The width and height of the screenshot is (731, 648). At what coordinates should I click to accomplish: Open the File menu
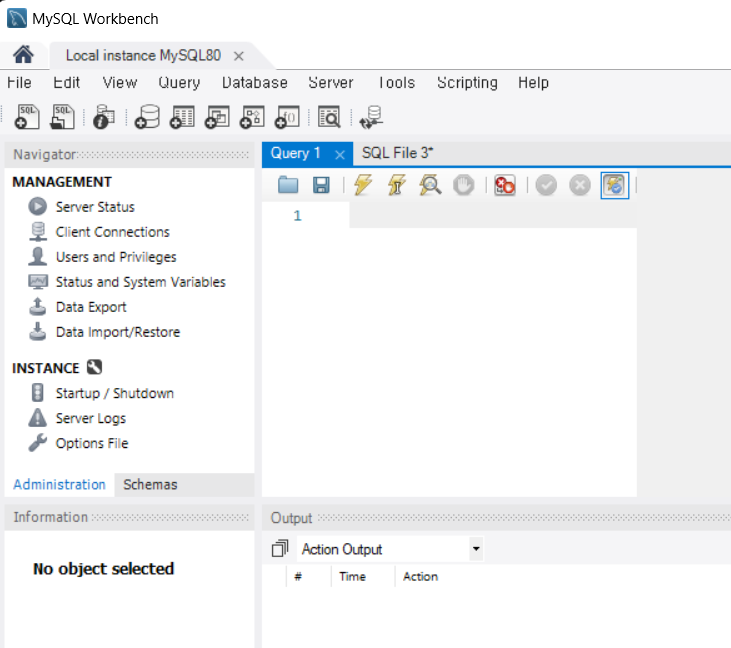point(19,83)
